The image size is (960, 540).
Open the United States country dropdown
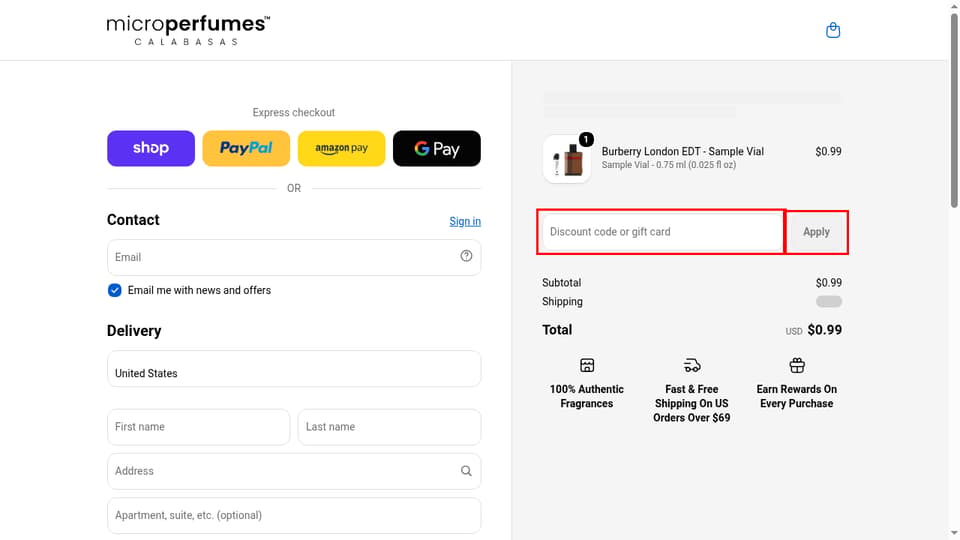click(294, 369)
